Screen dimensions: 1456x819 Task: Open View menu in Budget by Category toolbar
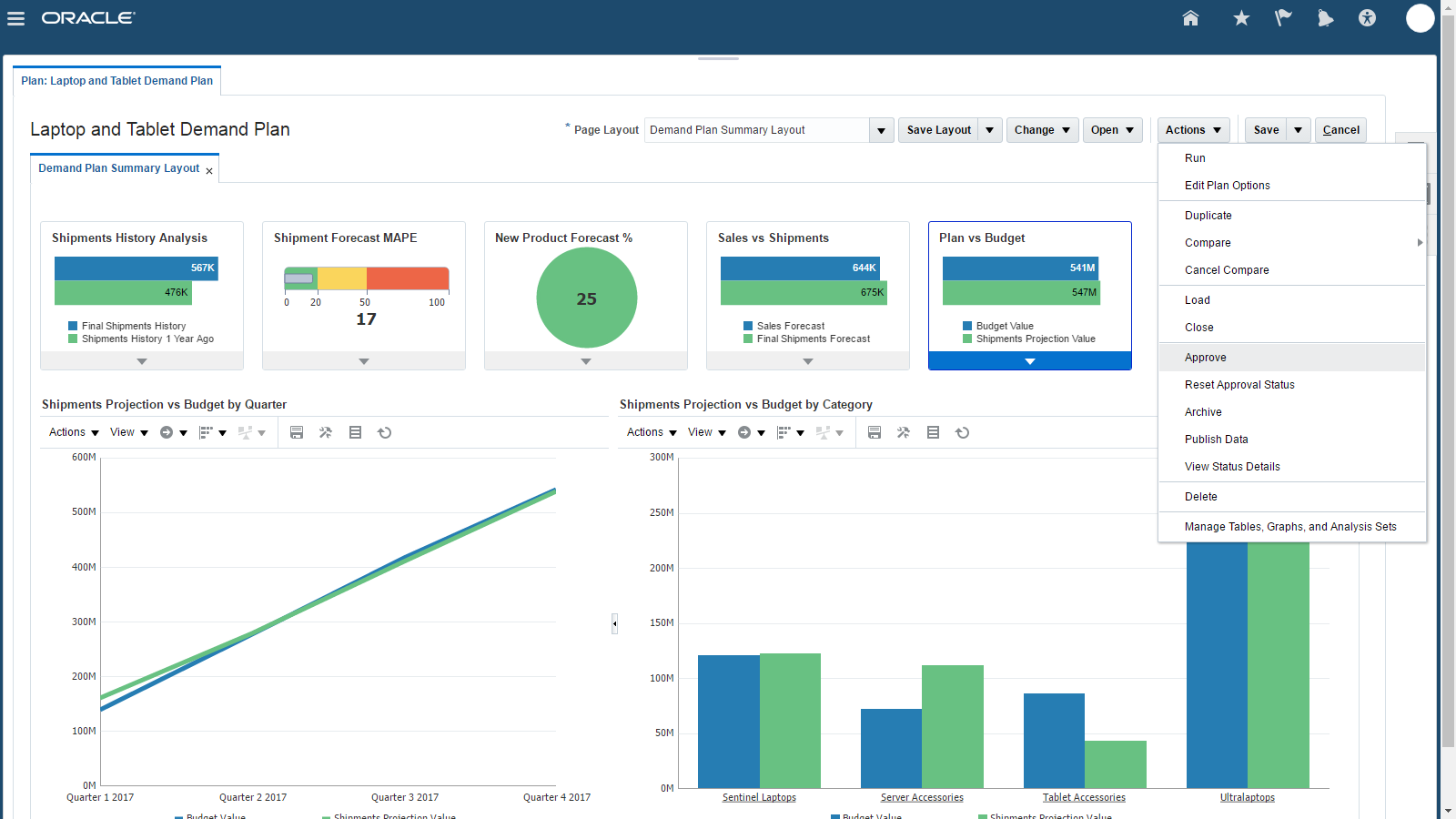707,432
